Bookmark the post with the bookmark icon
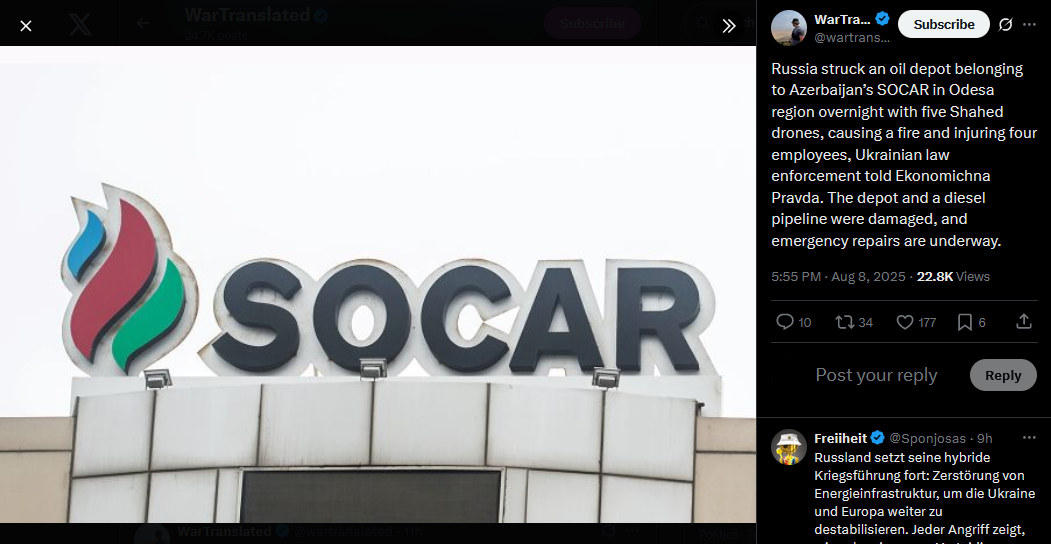This screenshot has height=544, width=1051. tap(972, 322)
